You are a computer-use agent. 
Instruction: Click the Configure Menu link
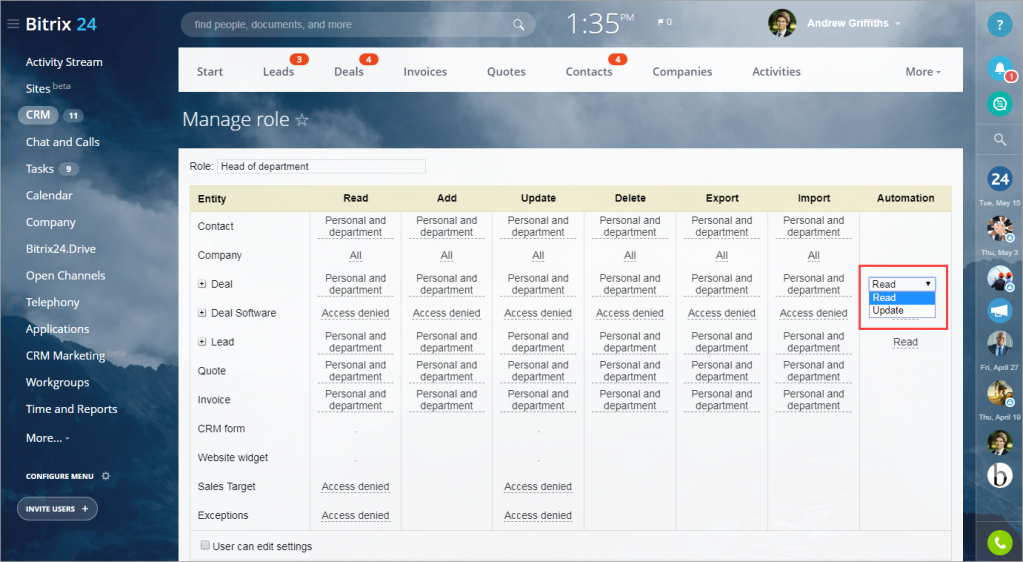point(59,476)
